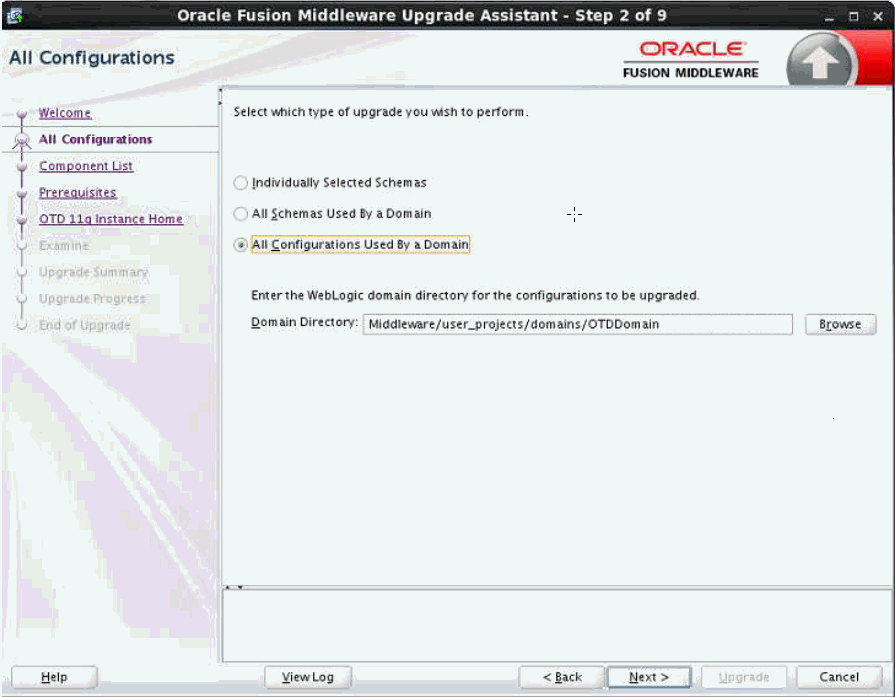Click the View Log button

coord(308,677)
